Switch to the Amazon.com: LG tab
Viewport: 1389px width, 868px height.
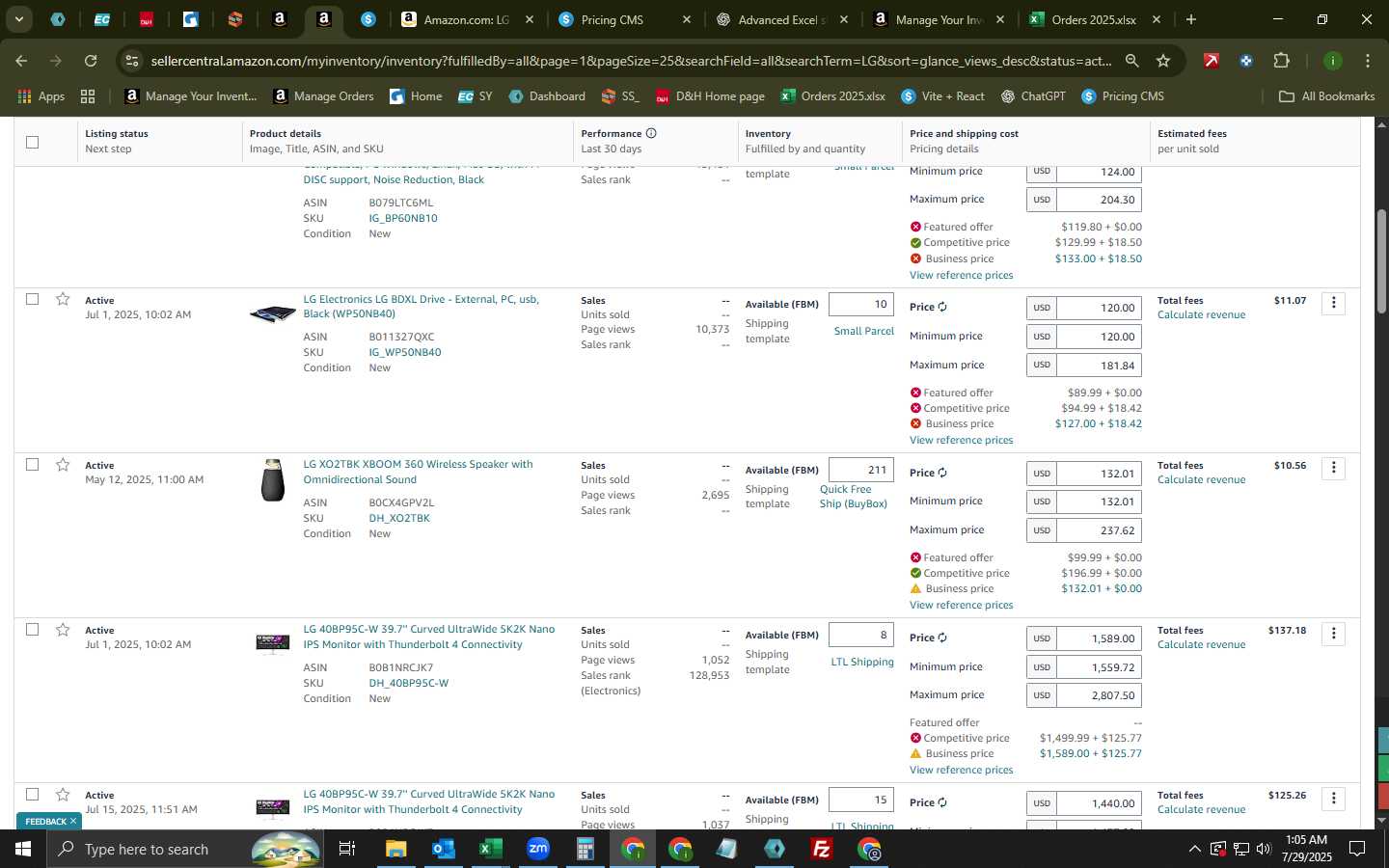point(455,19)
